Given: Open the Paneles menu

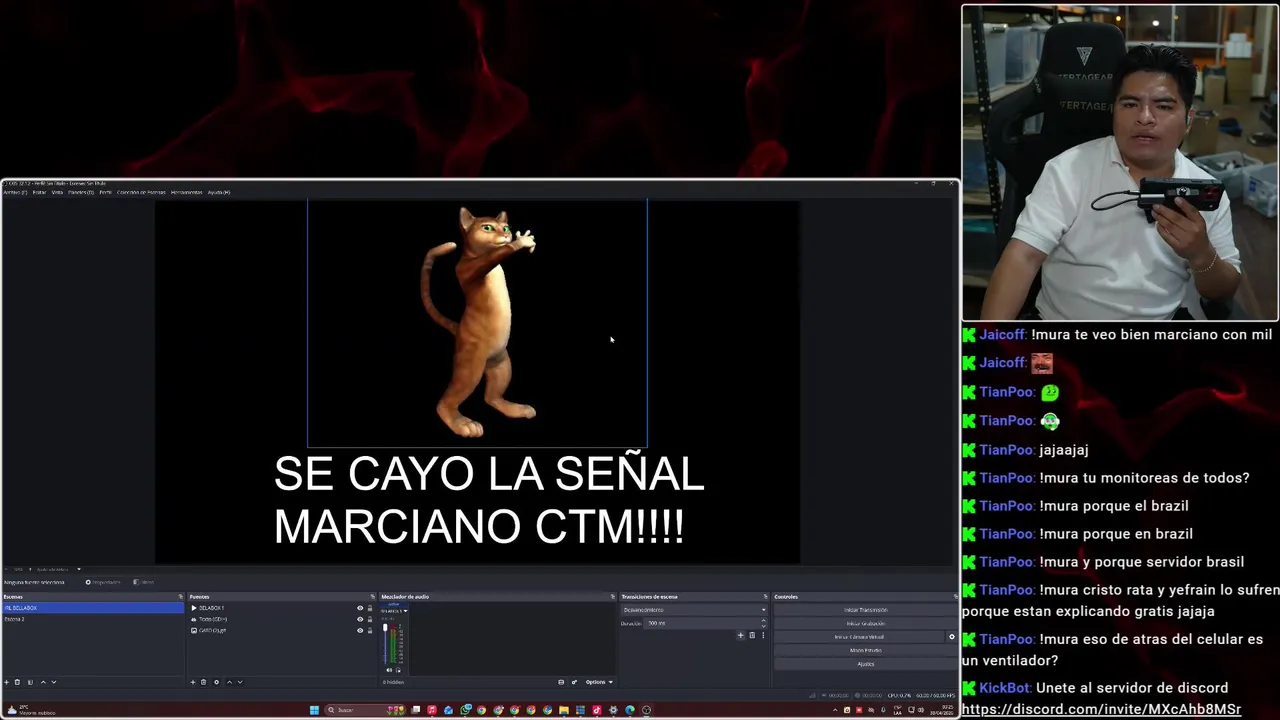Looking at the screenshot, I should click(81, 192).
